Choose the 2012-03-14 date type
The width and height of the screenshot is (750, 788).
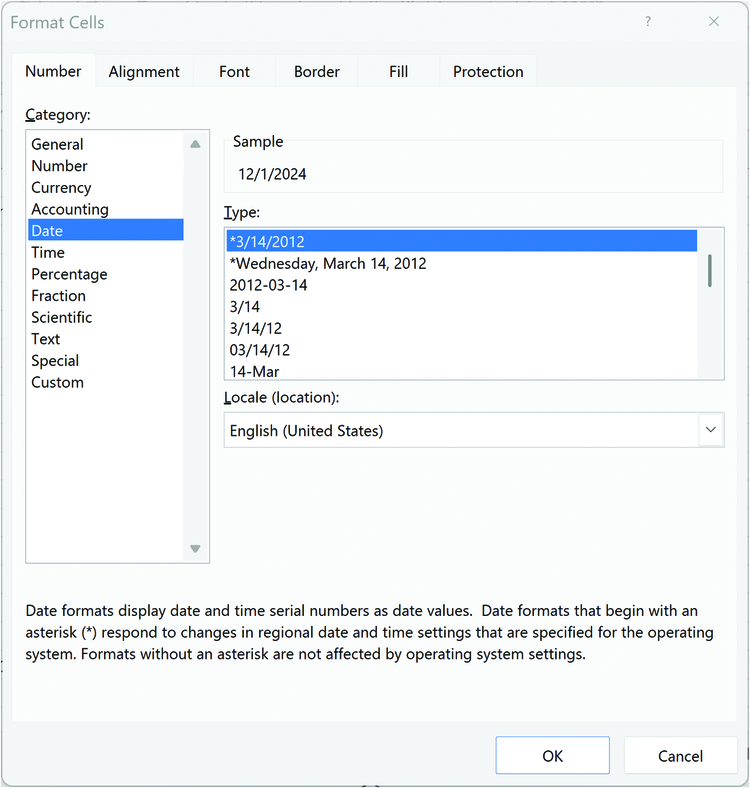[x=461, y=285]
